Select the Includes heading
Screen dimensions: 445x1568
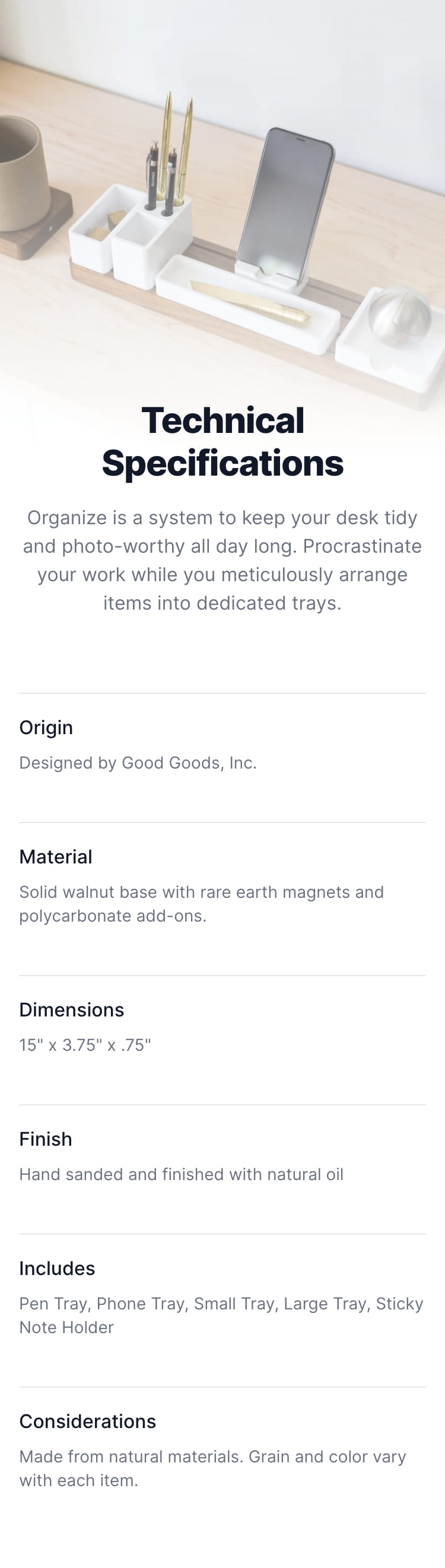pos(57,1268)
